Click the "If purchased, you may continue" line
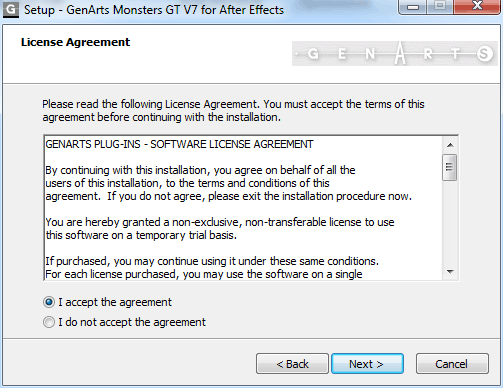The width and height of the screenshot is (503, 388). [212, 261]
